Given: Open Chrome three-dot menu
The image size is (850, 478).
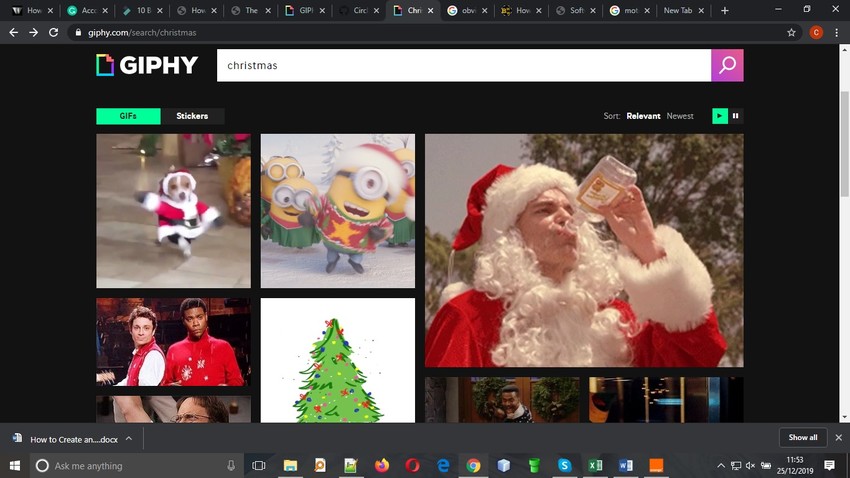Looking at the screenshot, I should click(836, 33).
